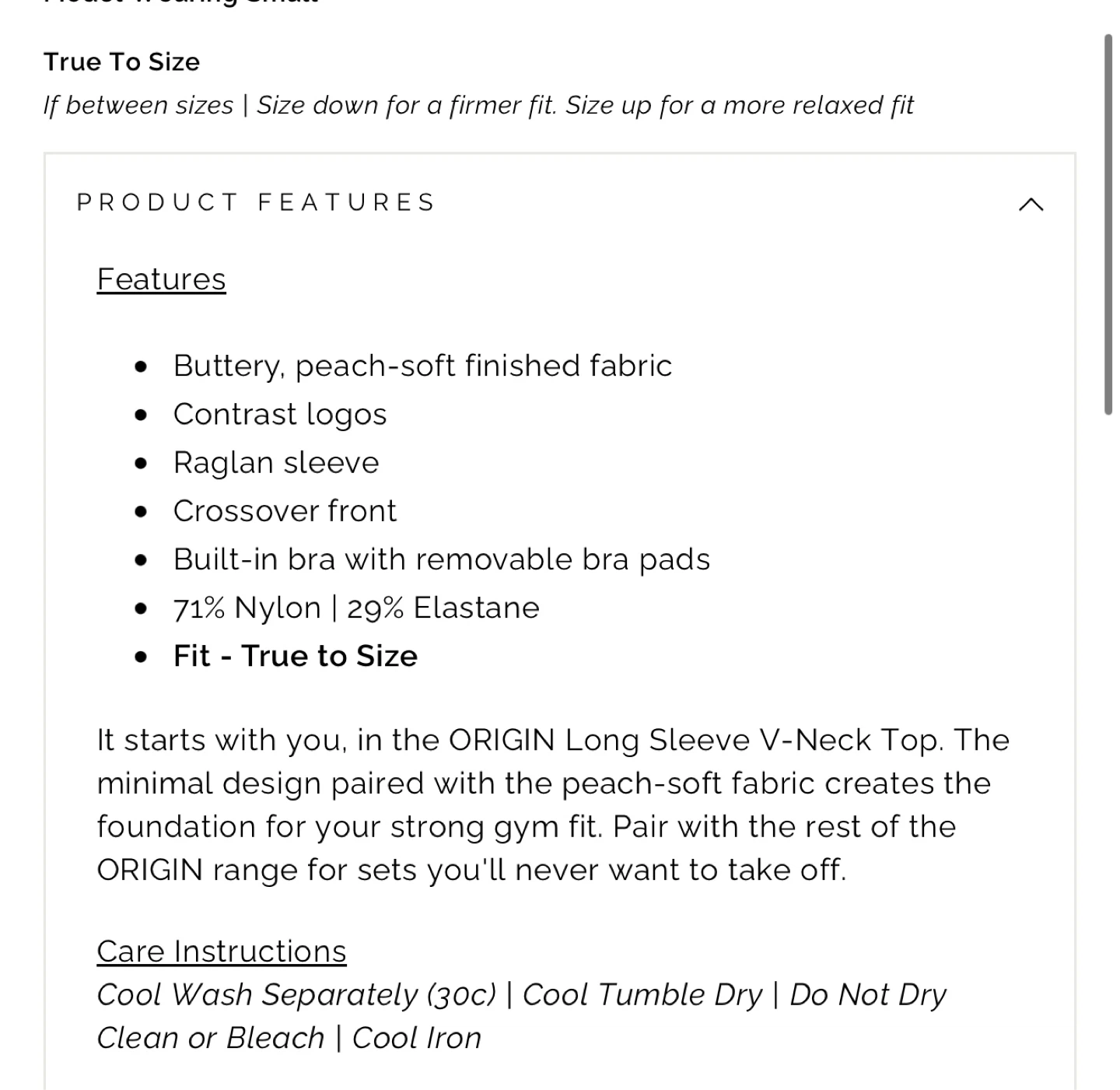Click the Raglan sleeve bullet item

(276, 462)
